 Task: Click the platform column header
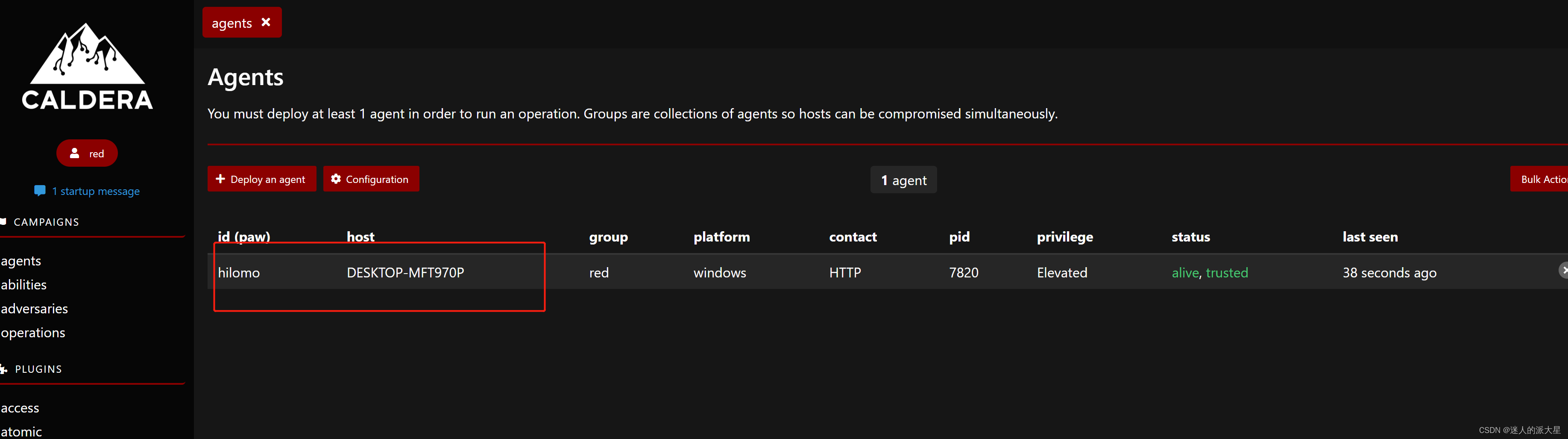[x=721, y=238]
